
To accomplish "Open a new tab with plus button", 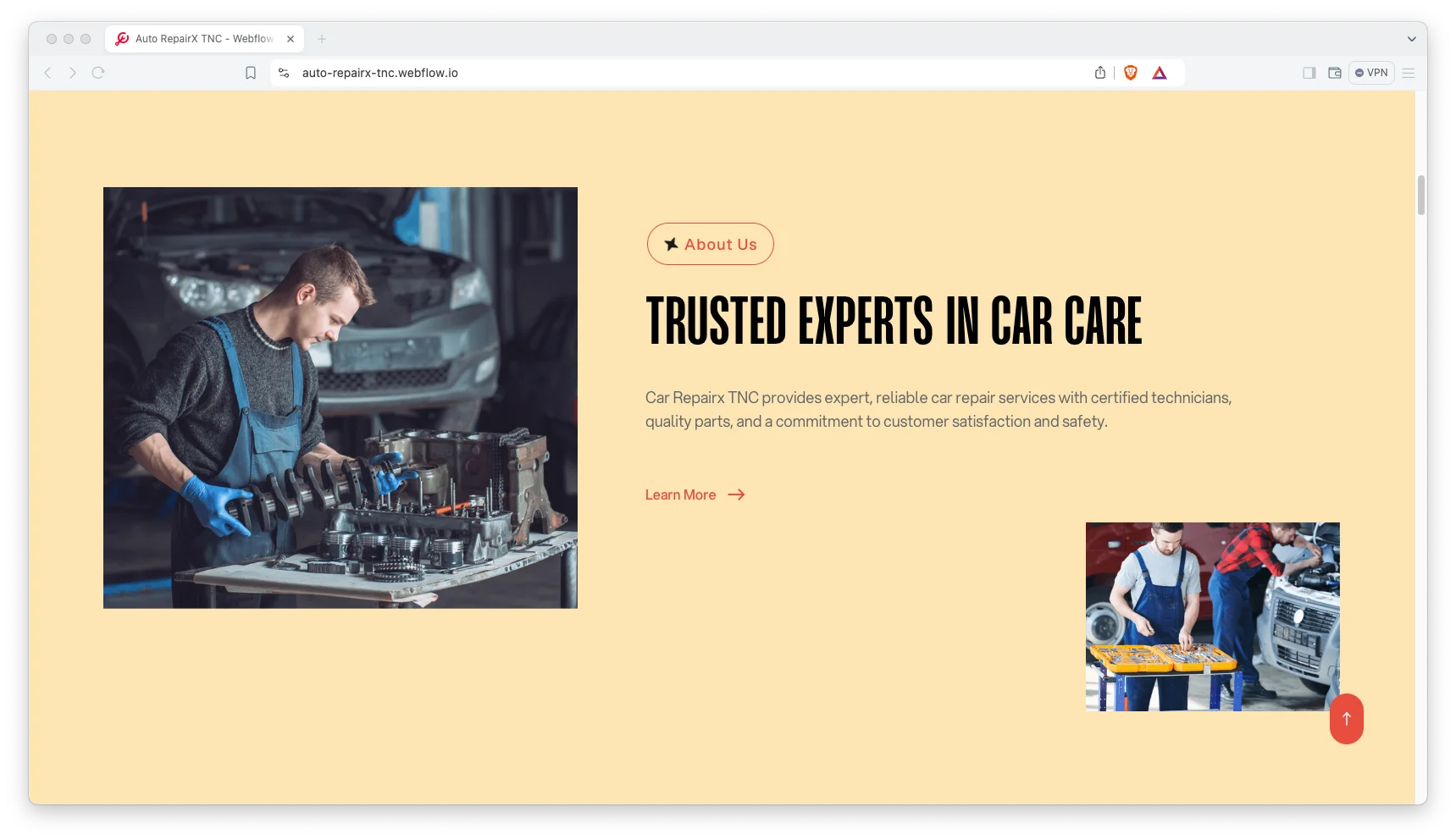I will tap(322, 39).
